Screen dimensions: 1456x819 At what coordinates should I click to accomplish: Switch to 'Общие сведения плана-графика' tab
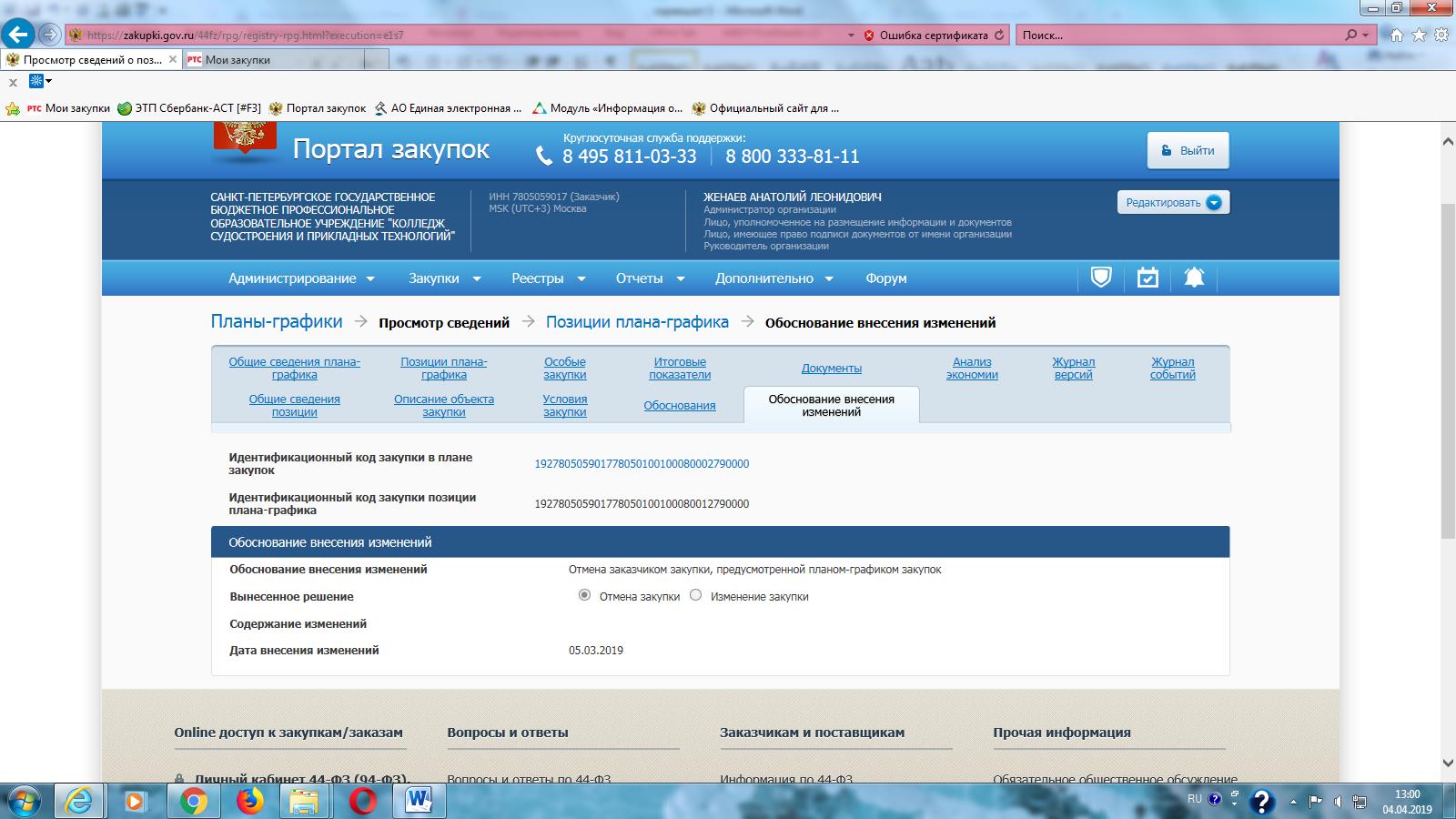(294, 369)
